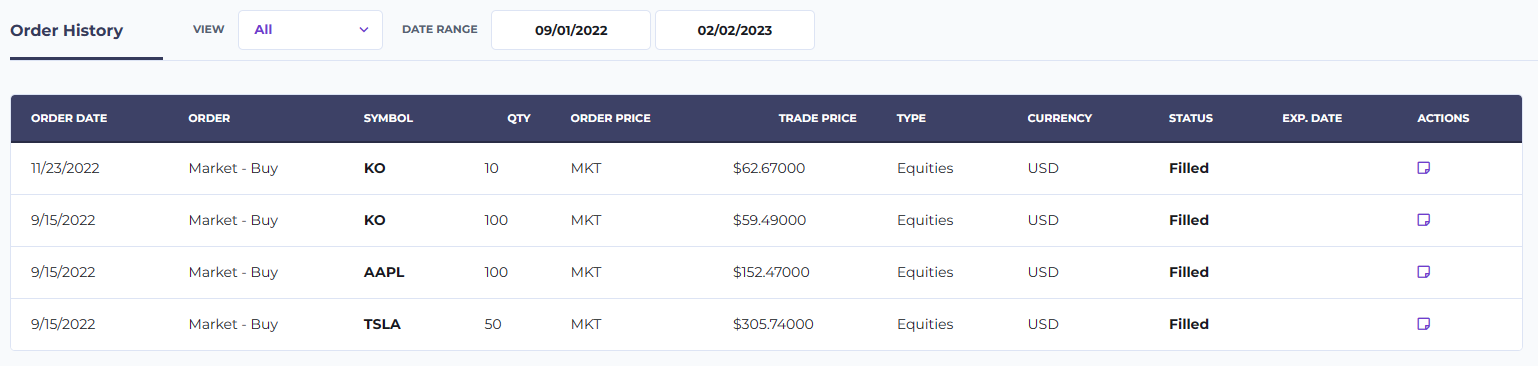Click the Qty column header
Viewport: 1538px width, 366px height.
[518, 118]
